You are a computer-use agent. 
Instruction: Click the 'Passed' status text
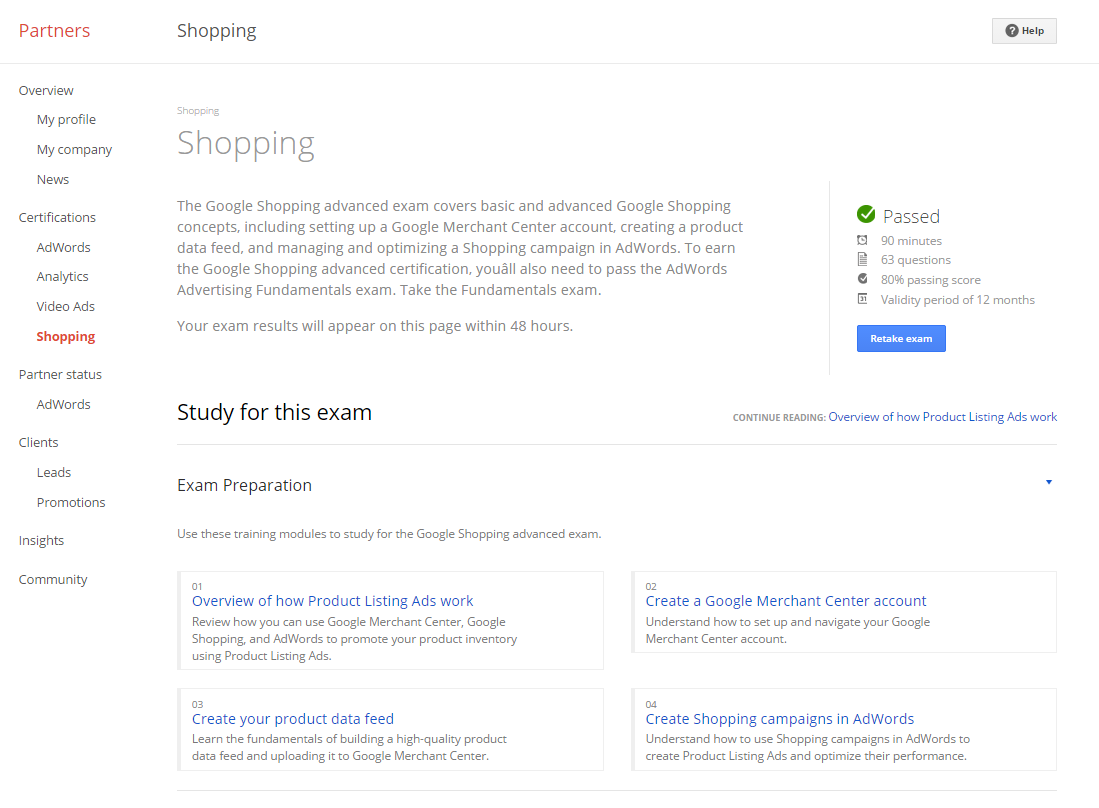point(911,217)
